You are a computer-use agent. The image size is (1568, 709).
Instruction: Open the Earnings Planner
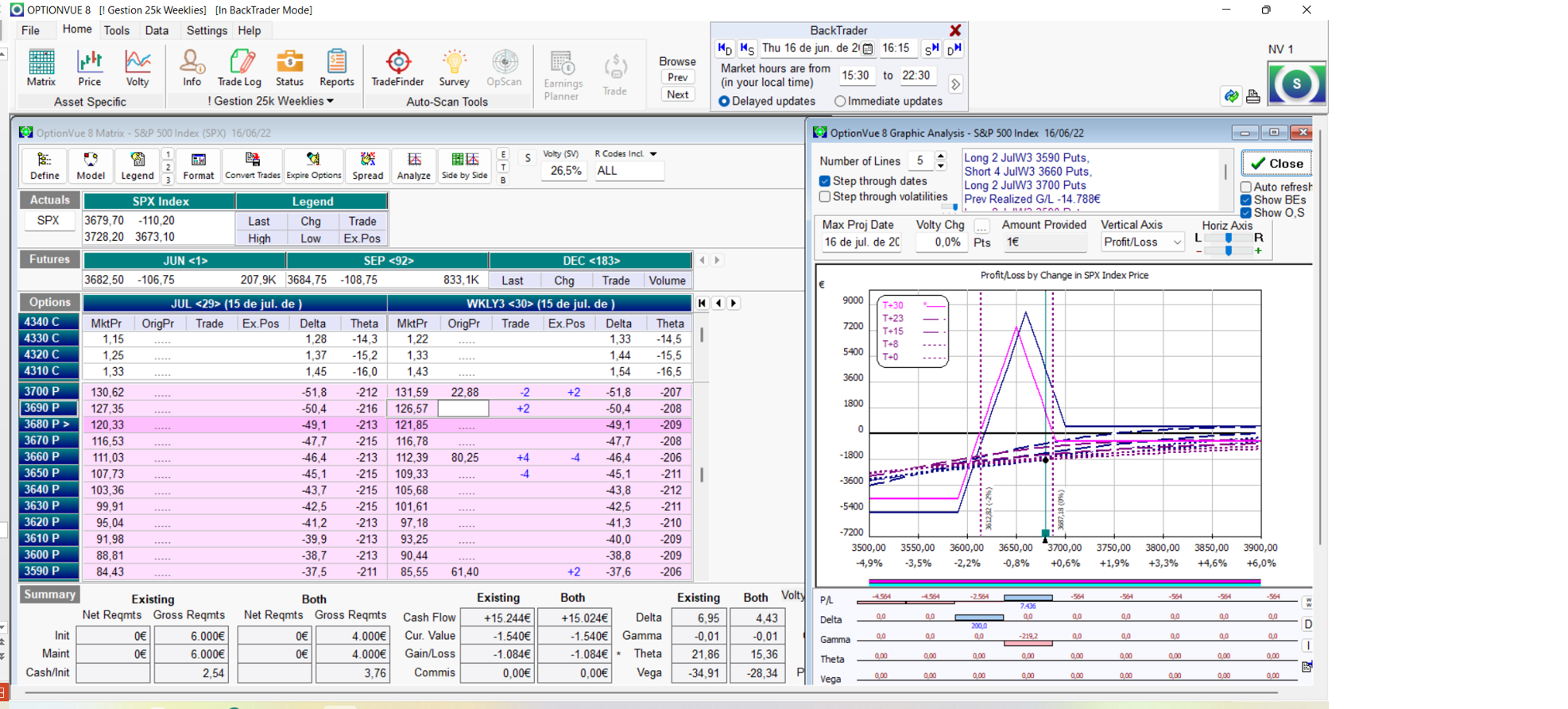click(x=563, y=76)
